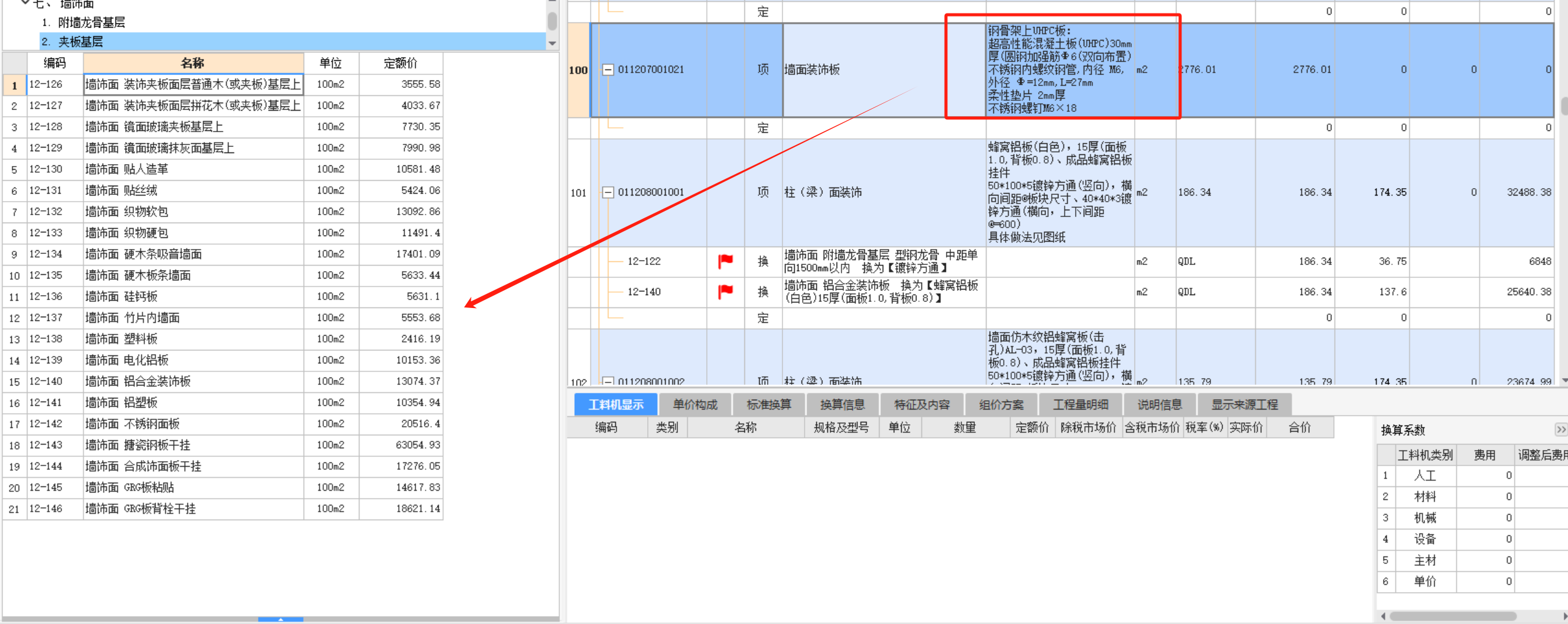Open the 工料机显示 tab
Image resolution: width=1568 pixels, height=624 pixels.
(x=616, y=405)
